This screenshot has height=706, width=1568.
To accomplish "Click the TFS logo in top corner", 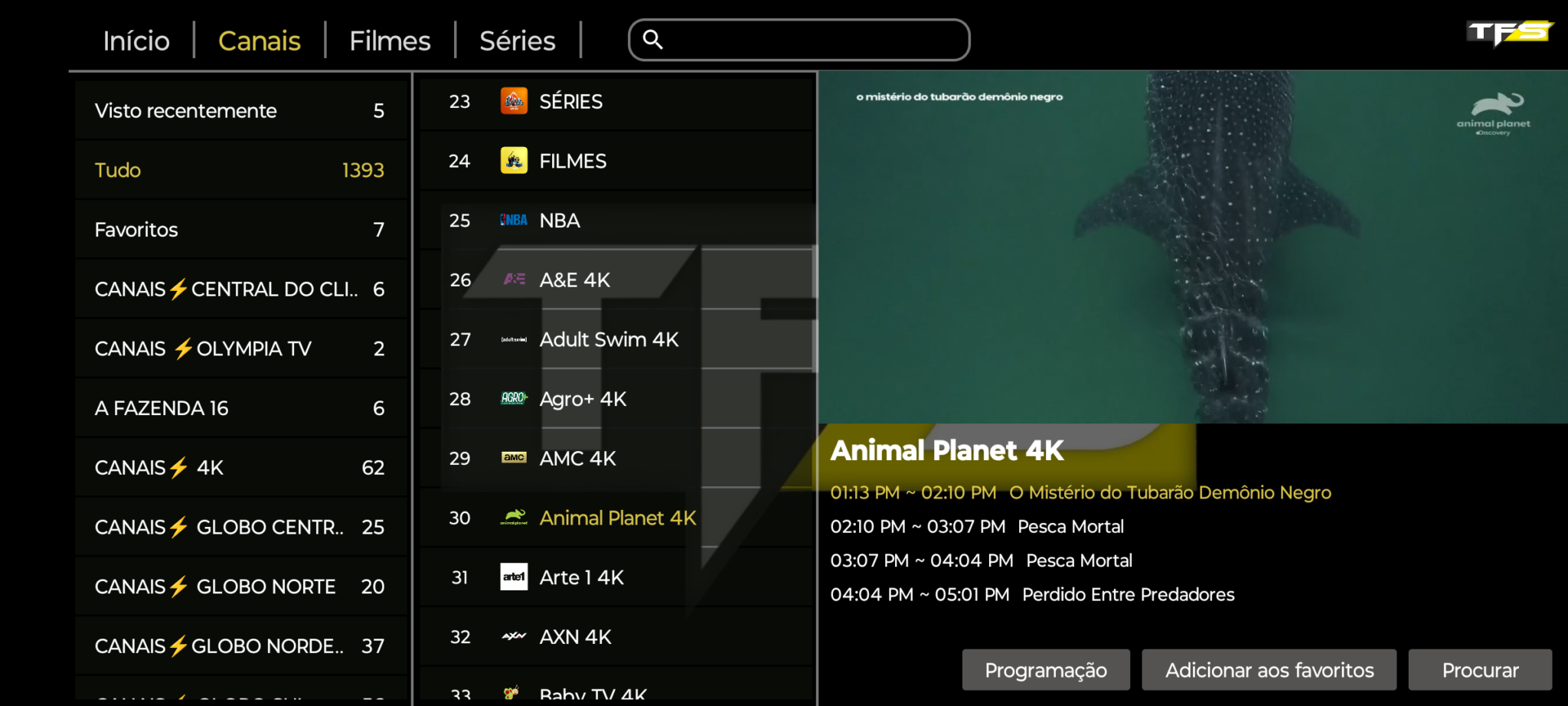I will point(1509,33).
